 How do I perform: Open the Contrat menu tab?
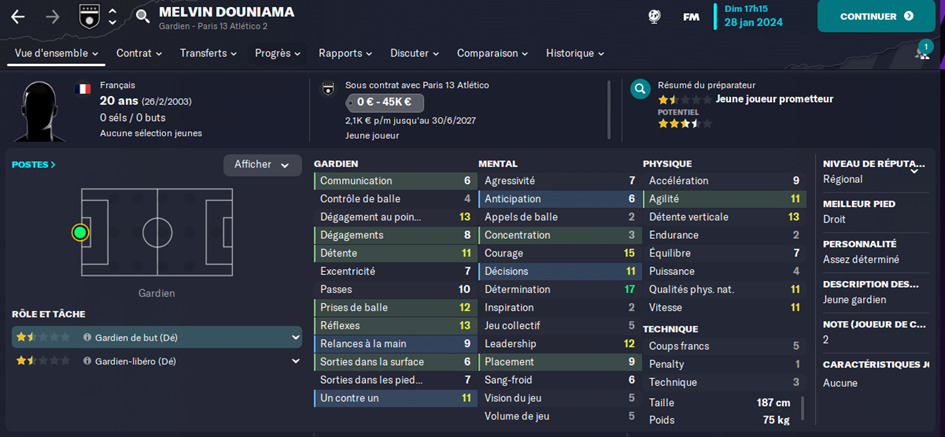(x=139, y=53)
